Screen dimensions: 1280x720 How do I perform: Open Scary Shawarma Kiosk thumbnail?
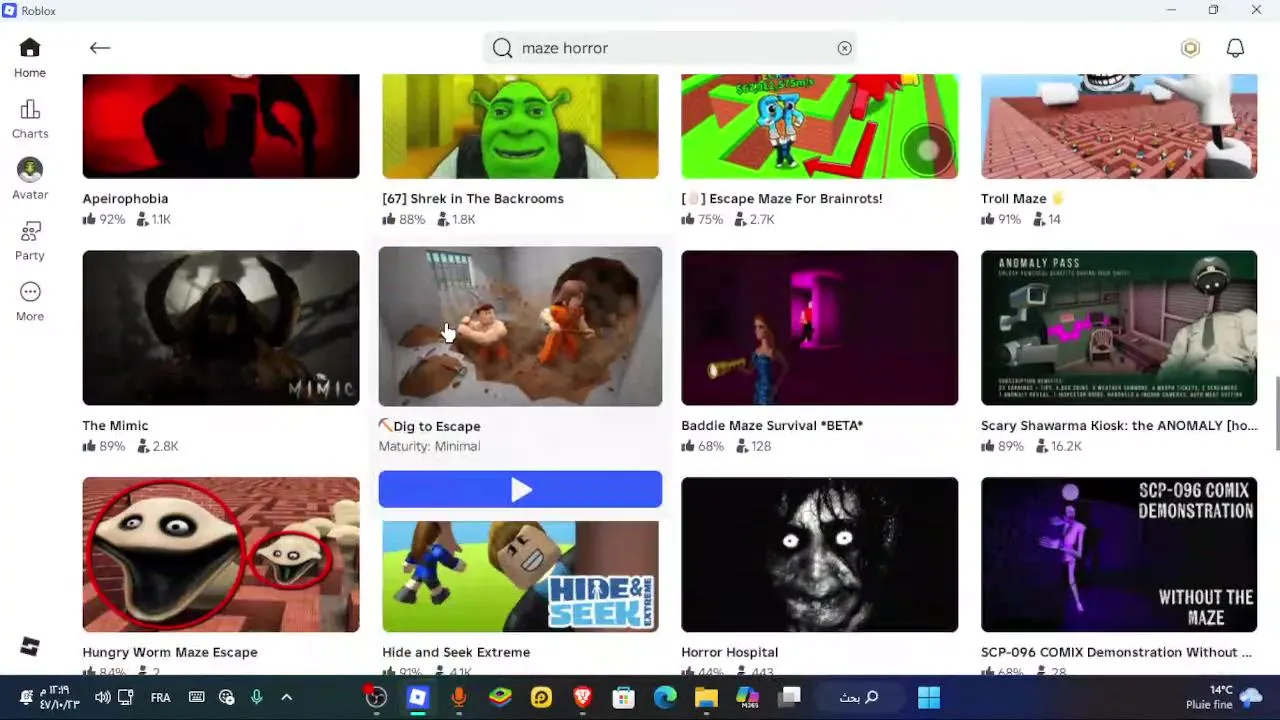coord(1119,328)
